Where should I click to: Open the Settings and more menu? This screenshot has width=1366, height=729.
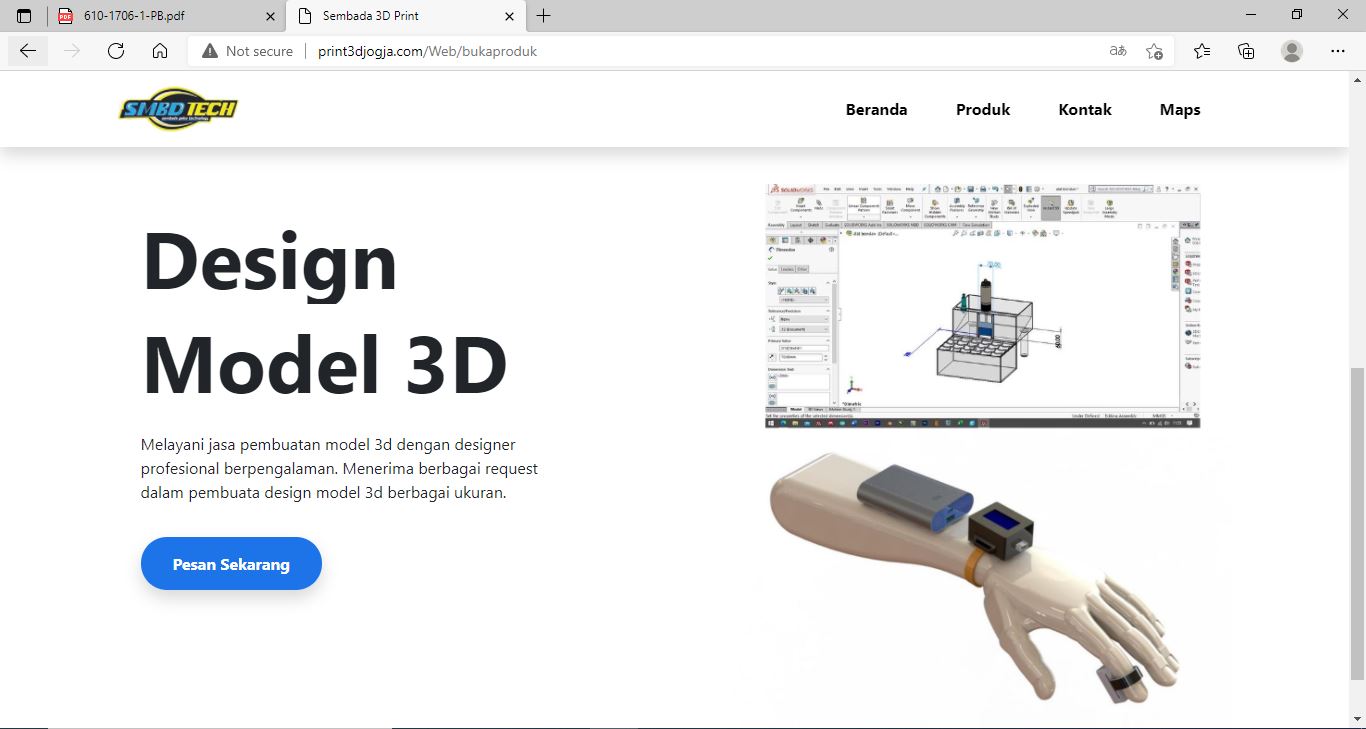(x=1338, y=50)
